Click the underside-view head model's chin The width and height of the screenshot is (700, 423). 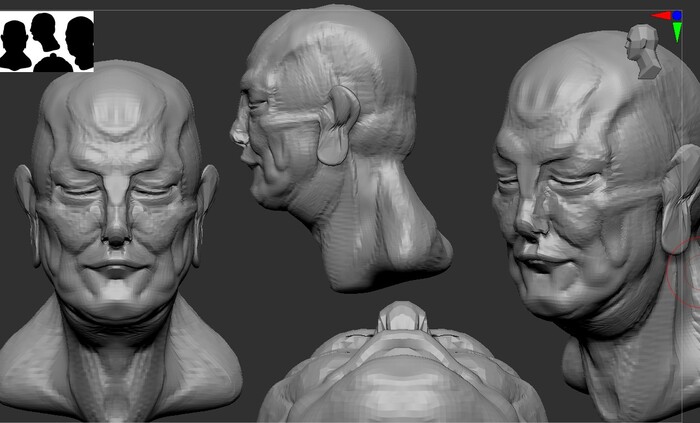tap(403, 315)
